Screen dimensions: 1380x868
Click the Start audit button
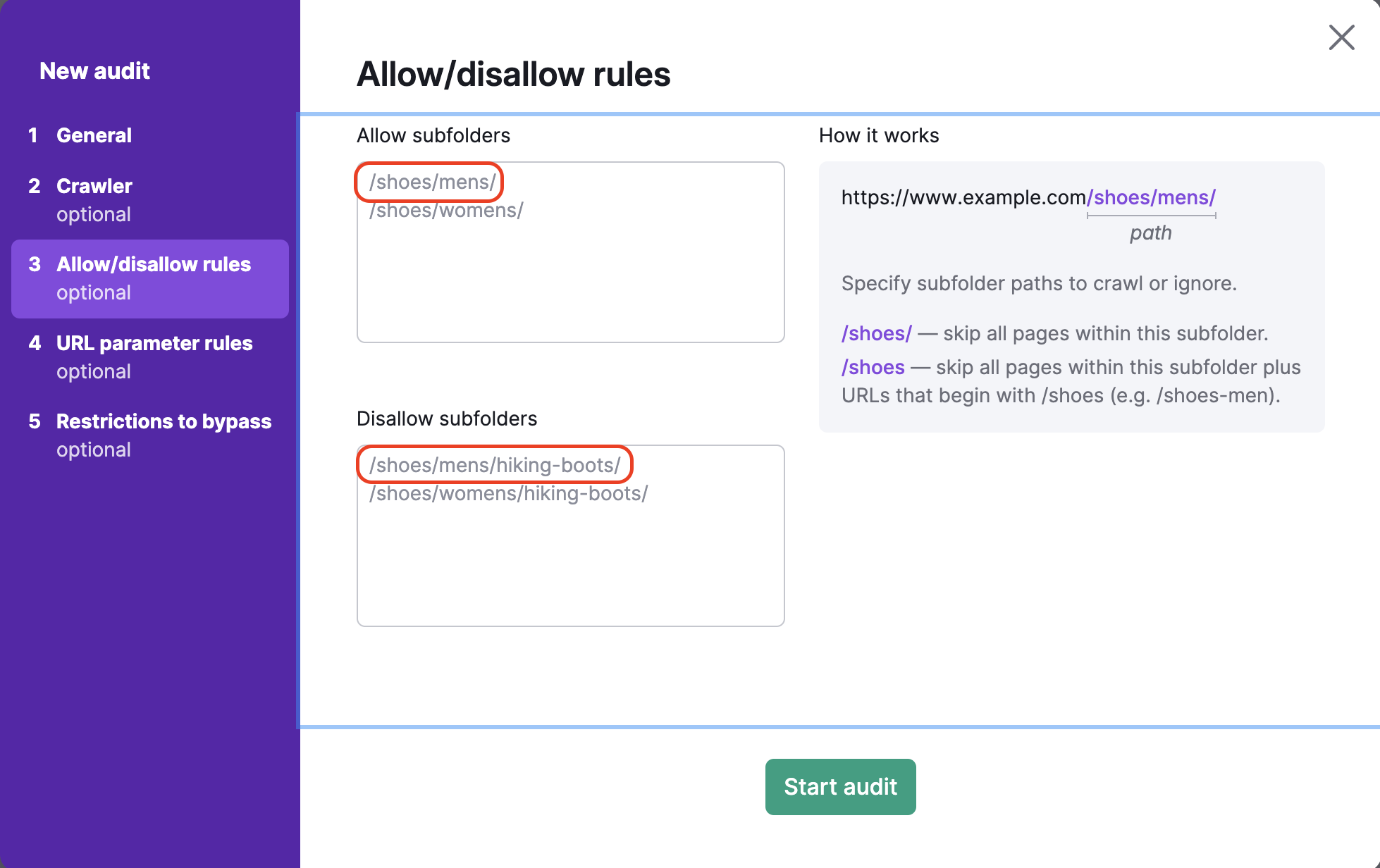pyautogui.click(x=840, y=787)
